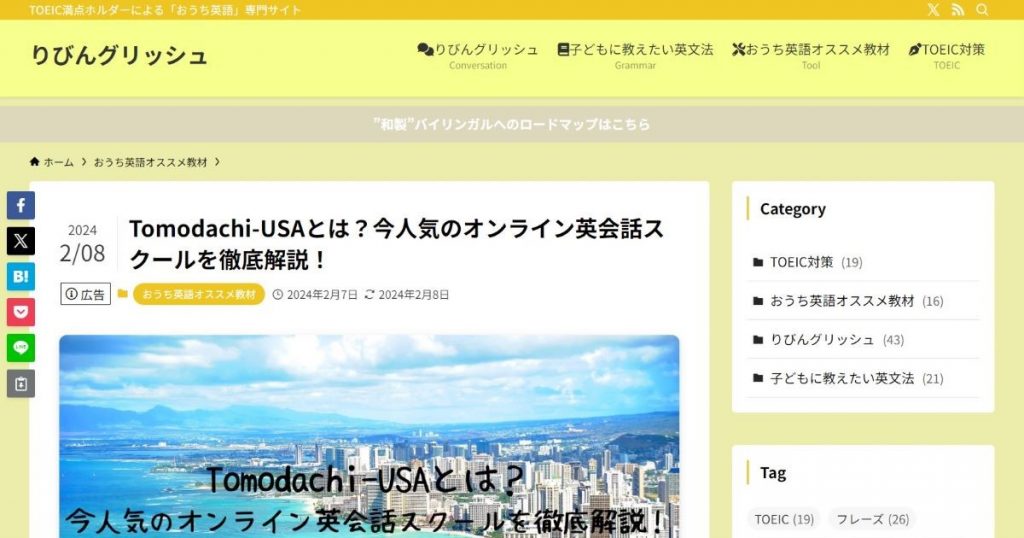Open the X (Twitter) icon in top bar
The image size is (1024, 538).
933,10
